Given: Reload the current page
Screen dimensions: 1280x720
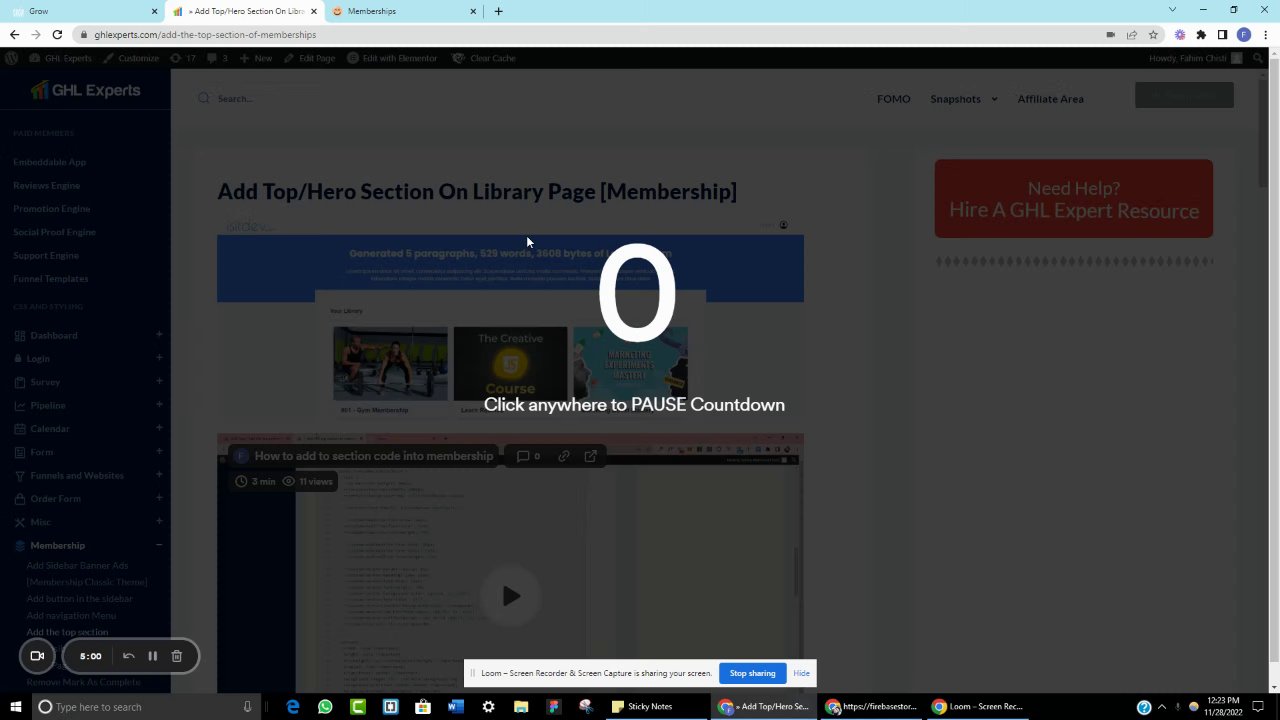Looking at the screenshot, I should pos(58,34).
